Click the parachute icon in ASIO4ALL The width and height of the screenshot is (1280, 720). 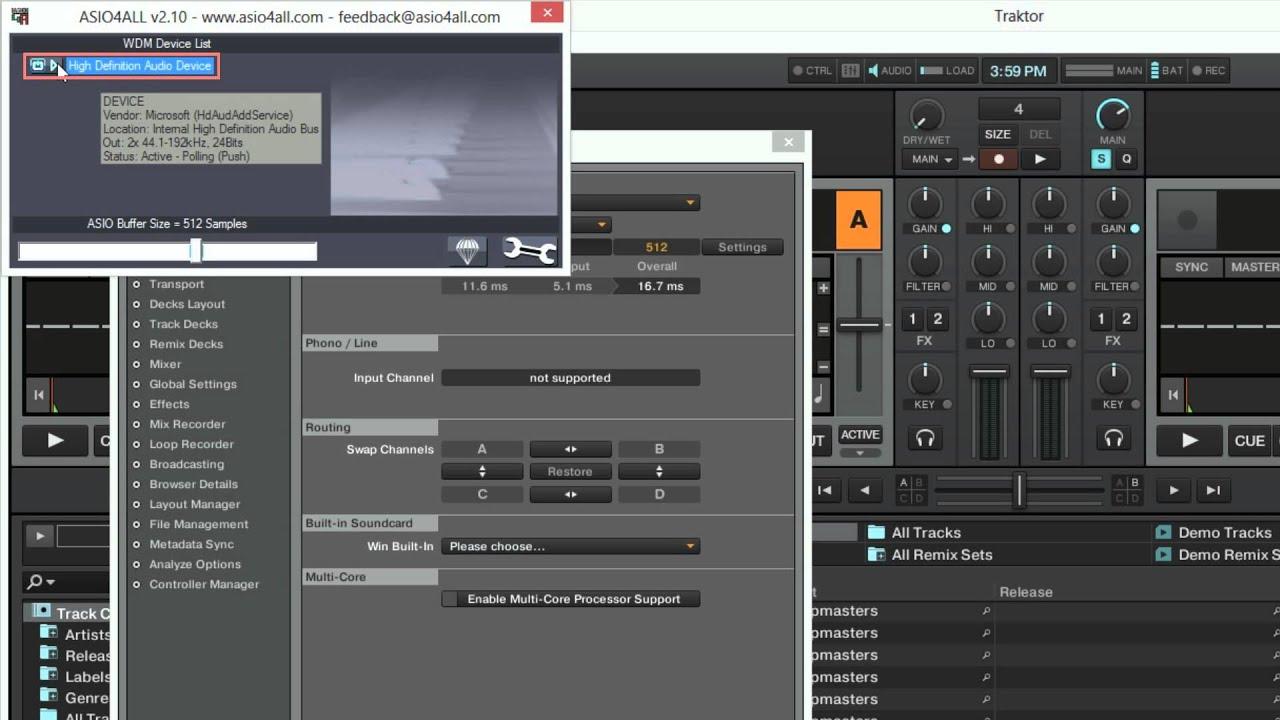click(x=466, y=250)
